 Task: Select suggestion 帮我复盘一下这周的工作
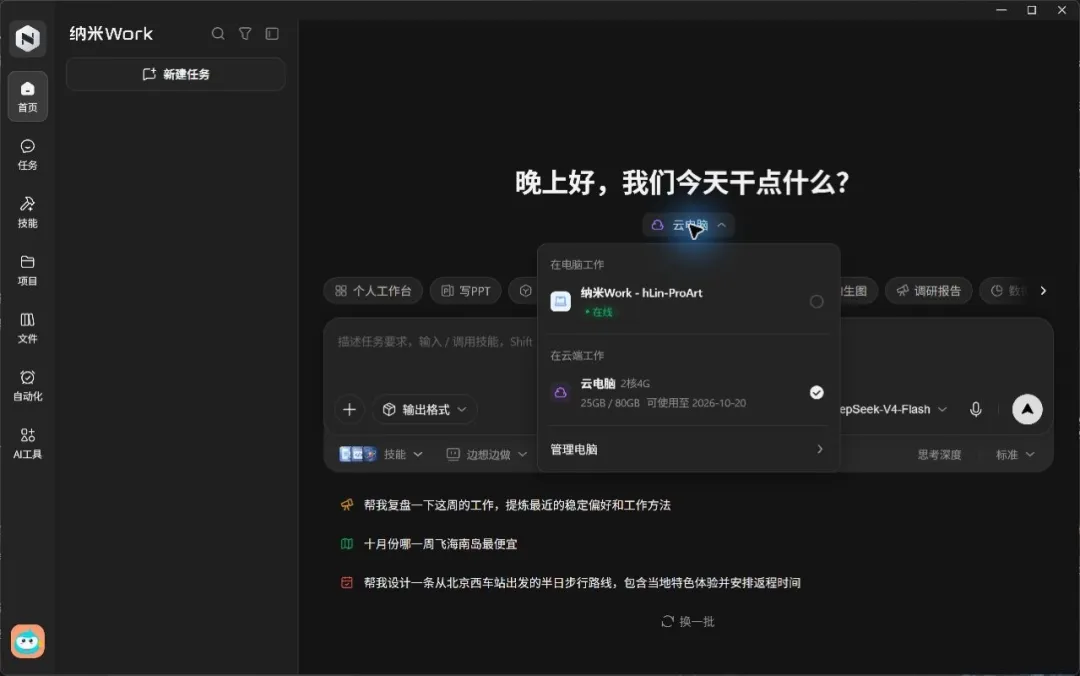tap(506, 505)
